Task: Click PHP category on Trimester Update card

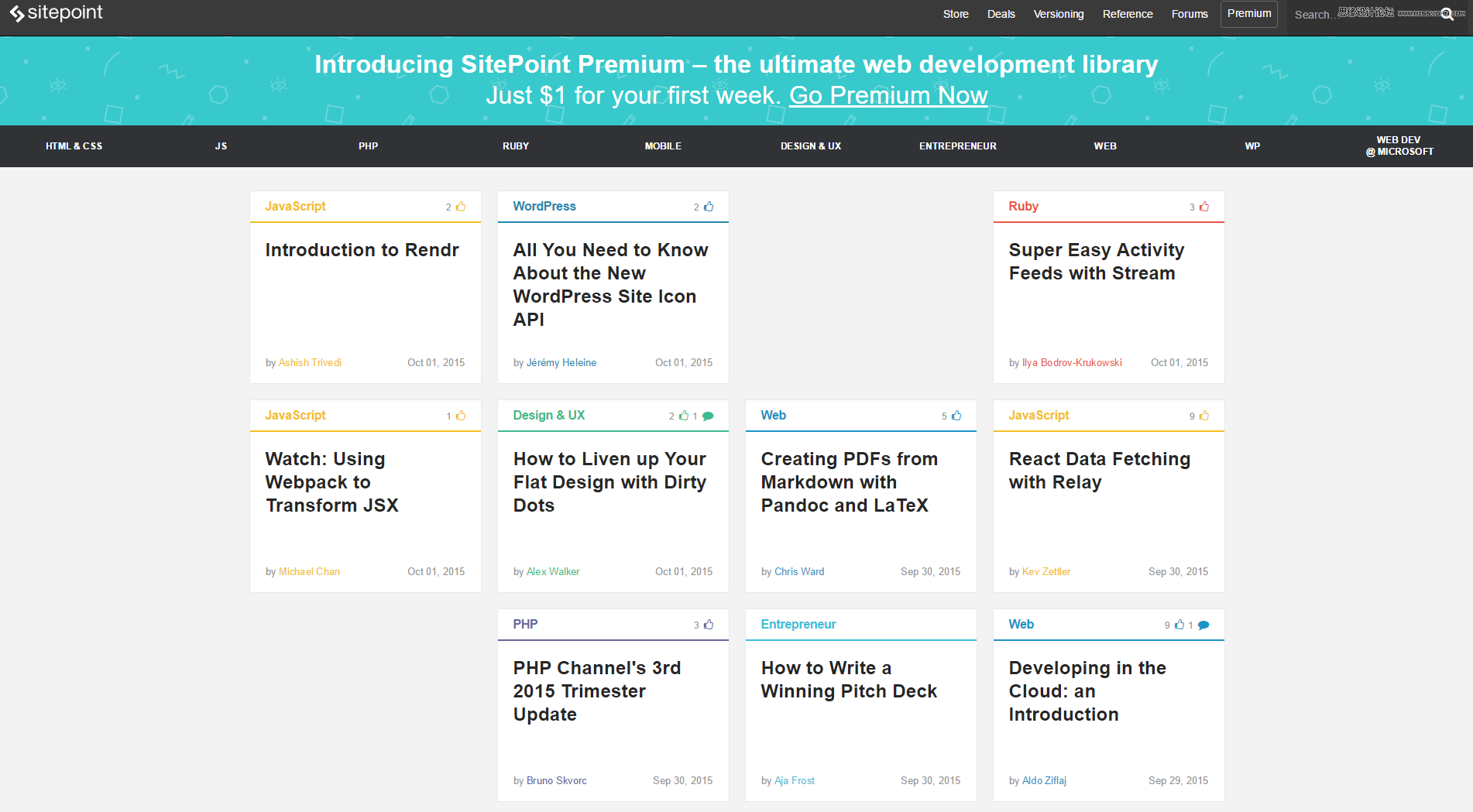Action: (525, 625)
